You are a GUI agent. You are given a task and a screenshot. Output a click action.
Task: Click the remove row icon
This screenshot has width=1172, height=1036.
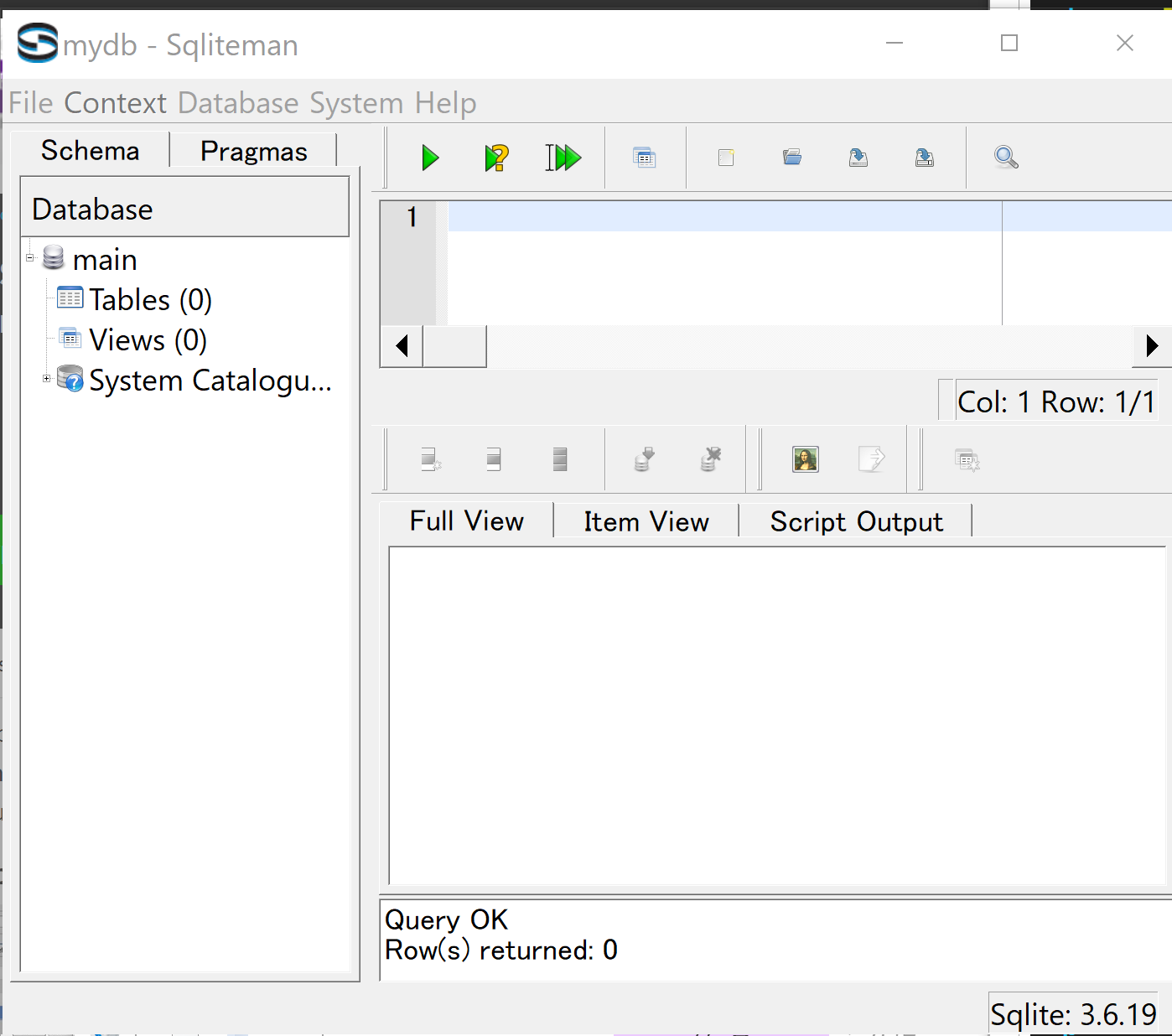pos(560,459)
